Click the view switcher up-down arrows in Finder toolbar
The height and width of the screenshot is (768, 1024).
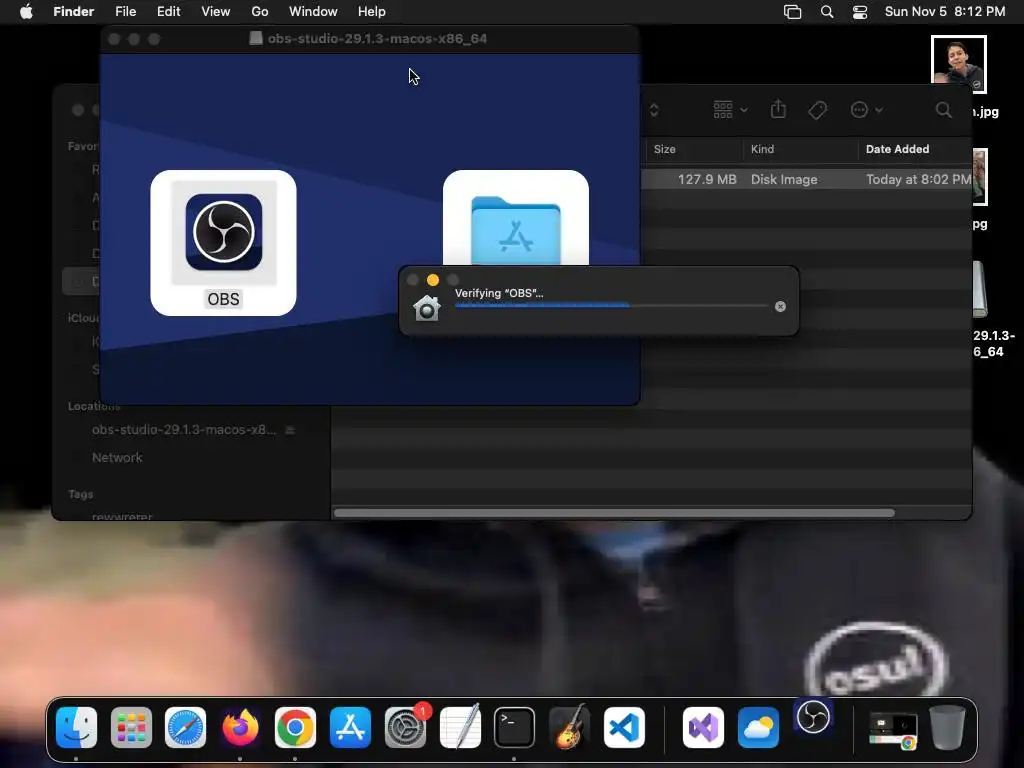point(654,110)
